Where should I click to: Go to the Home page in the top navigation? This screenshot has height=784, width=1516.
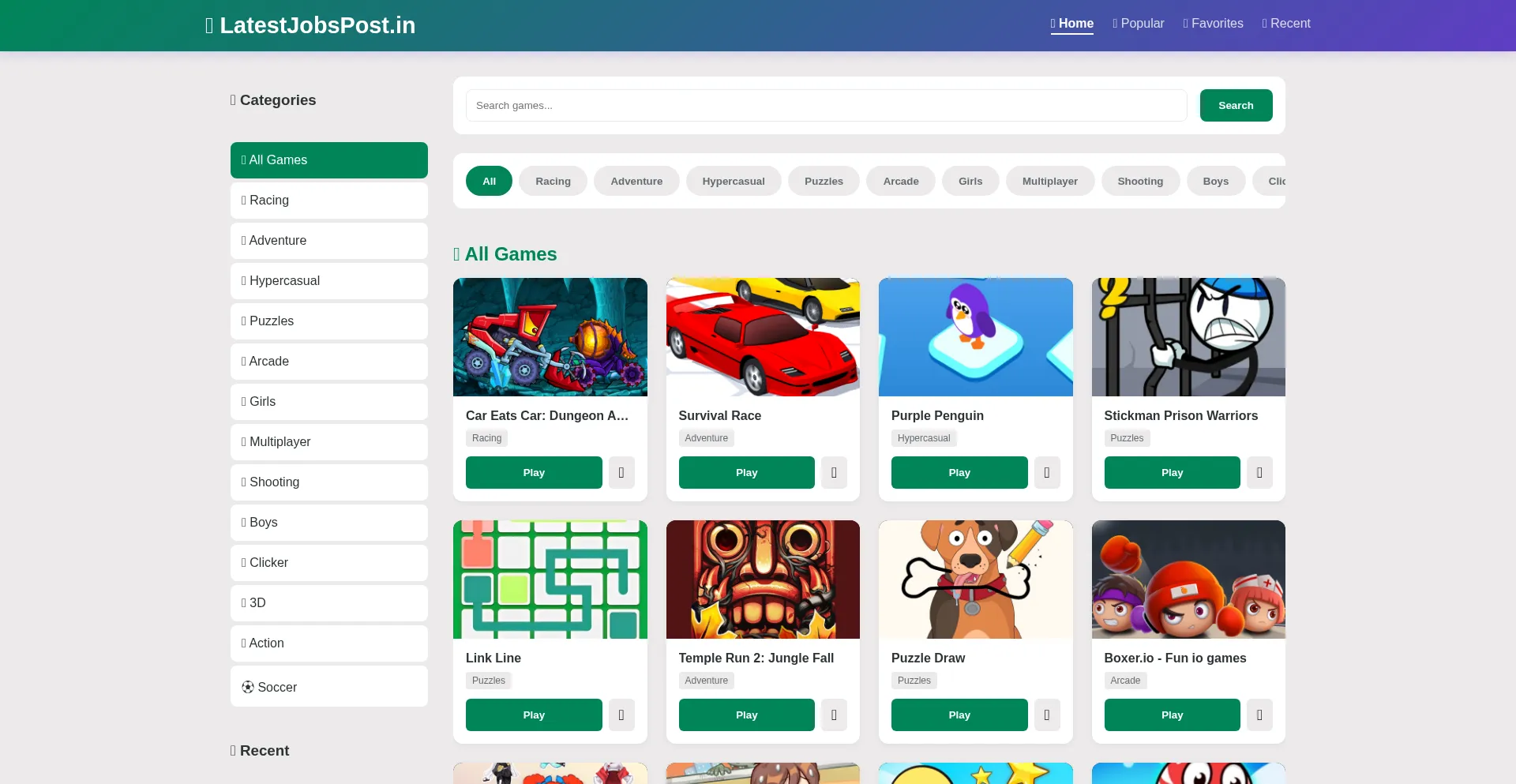[x=1071, y=24]
